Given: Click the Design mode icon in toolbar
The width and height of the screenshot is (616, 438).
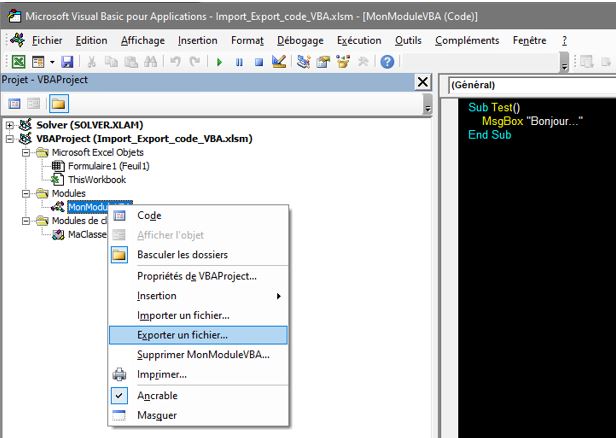Looking at the screenshot, I should (280, 62).
